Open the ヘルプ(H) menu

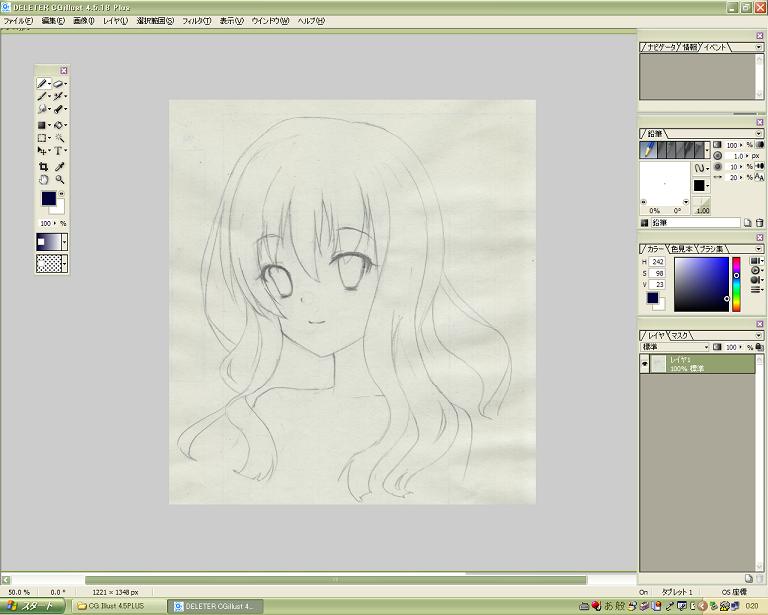[x=311, y=21]
